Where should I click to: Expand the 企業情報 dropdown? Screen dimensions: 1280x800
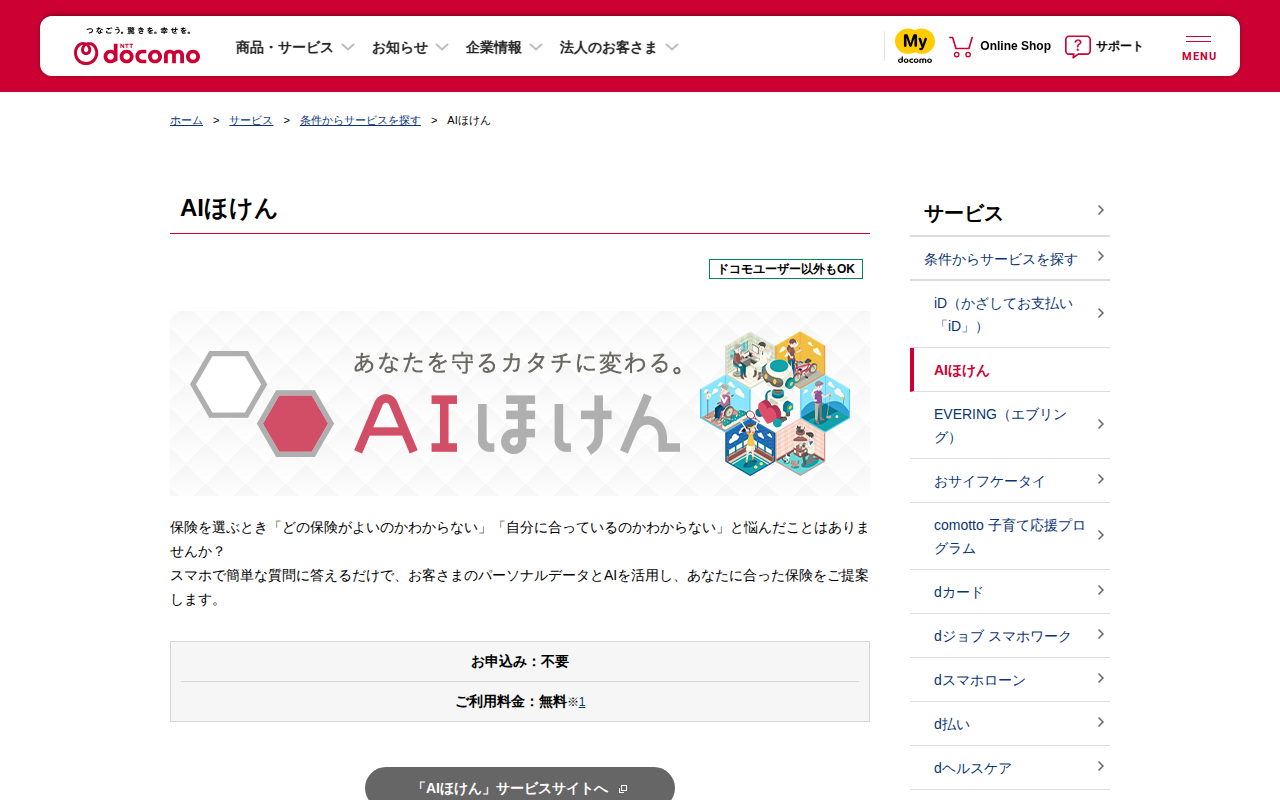coord(536,47)
